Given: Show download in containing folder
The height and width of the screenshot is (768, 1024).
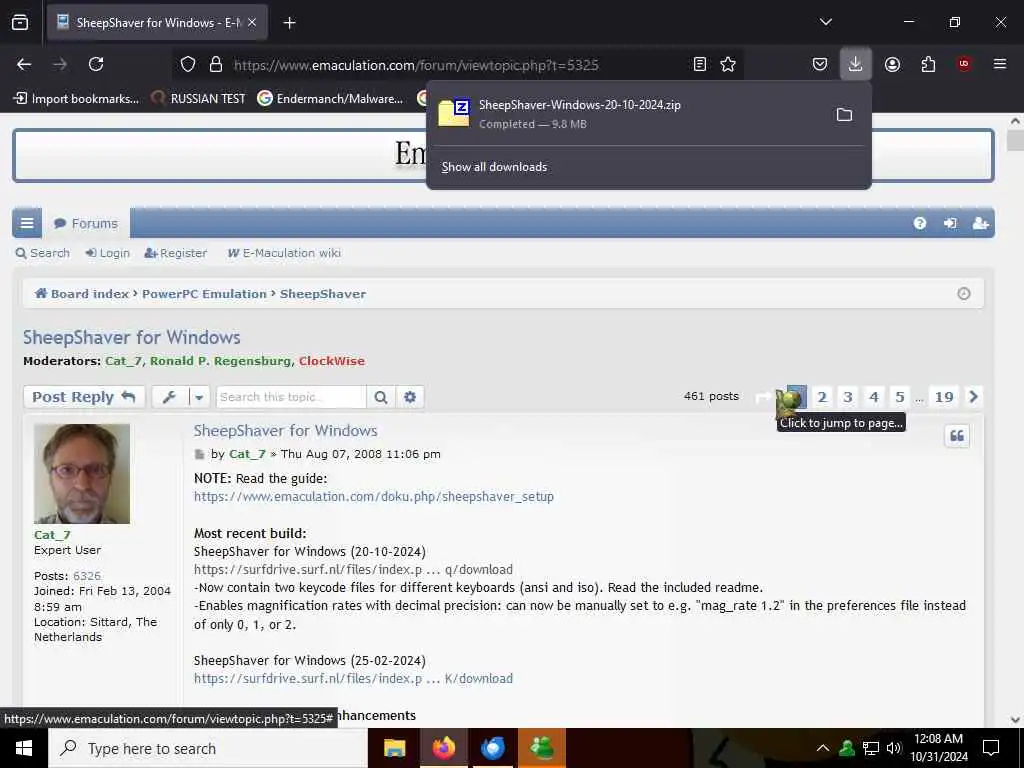Looking at the screenshot, I should click(844, 115).
